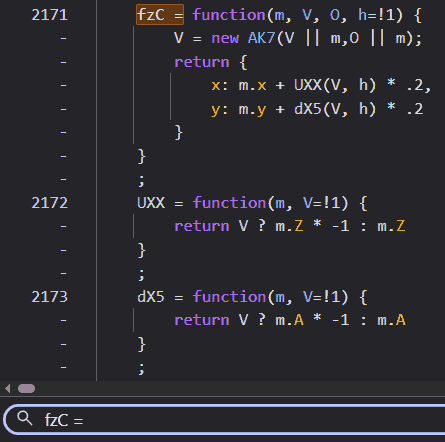Click 'return' keyword before opening brace

click(202, 62)
